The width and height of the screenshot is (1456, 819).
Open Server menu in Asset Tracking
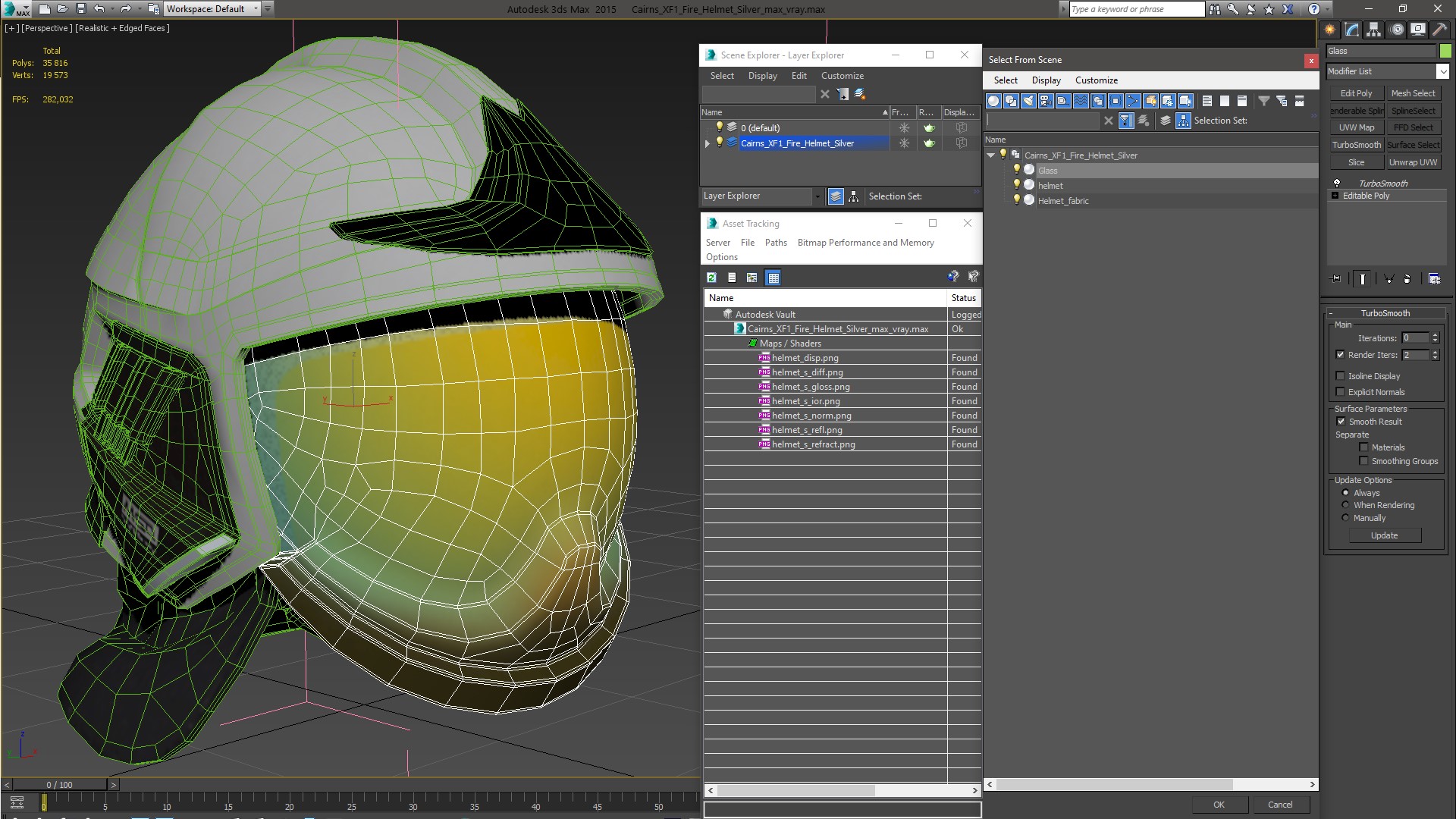[x=718, y=243]
